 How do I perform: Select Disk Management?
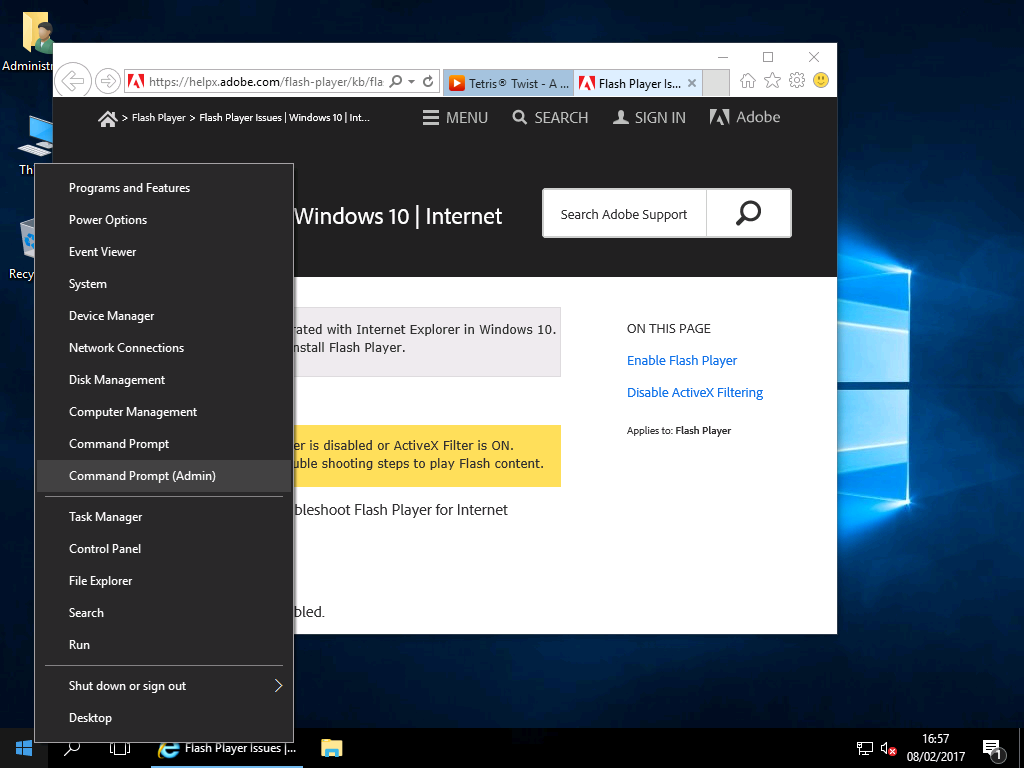click(x=163, y=380)
